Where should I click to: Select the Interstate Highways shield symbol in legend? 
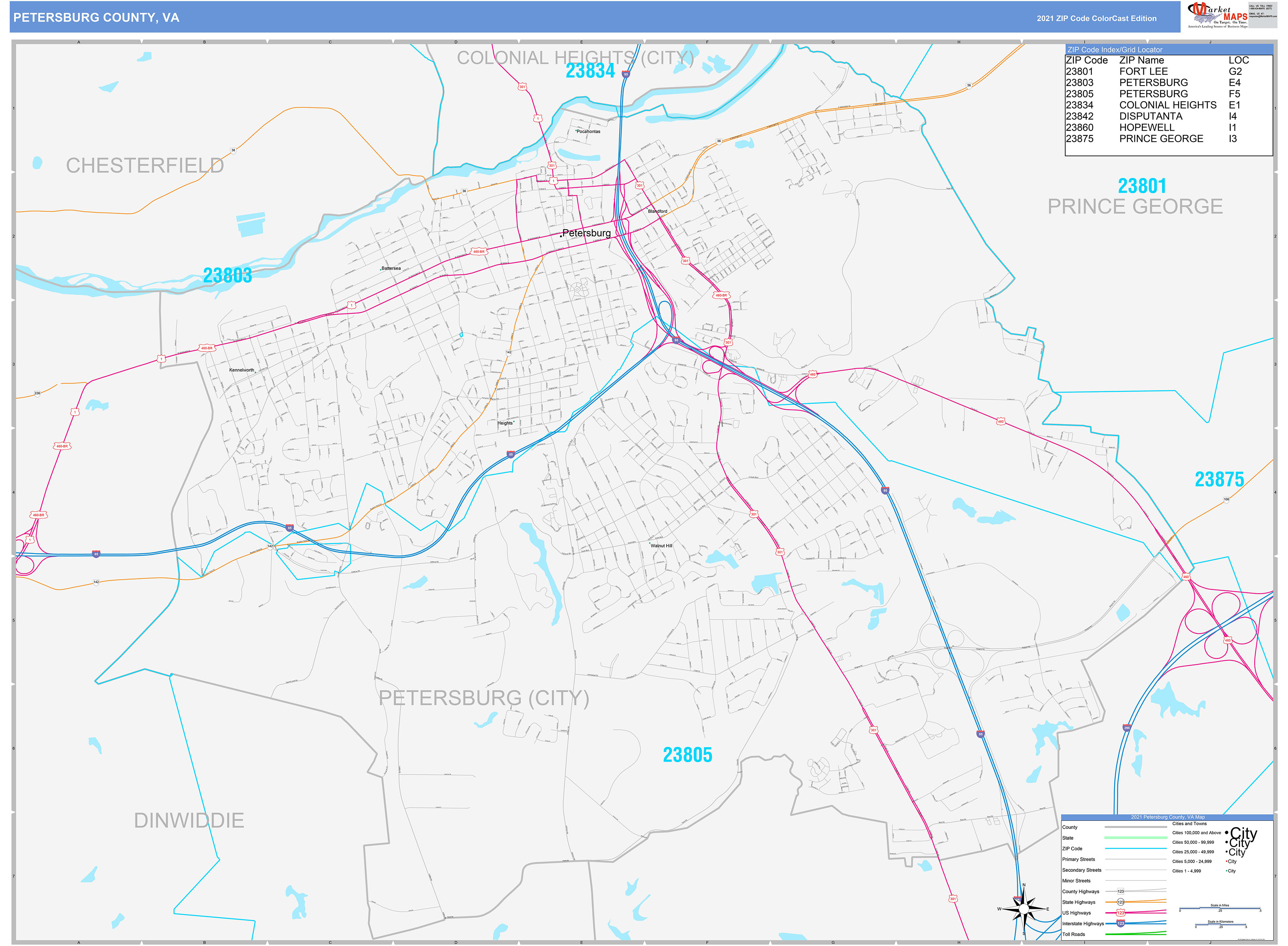(1120, 924)
